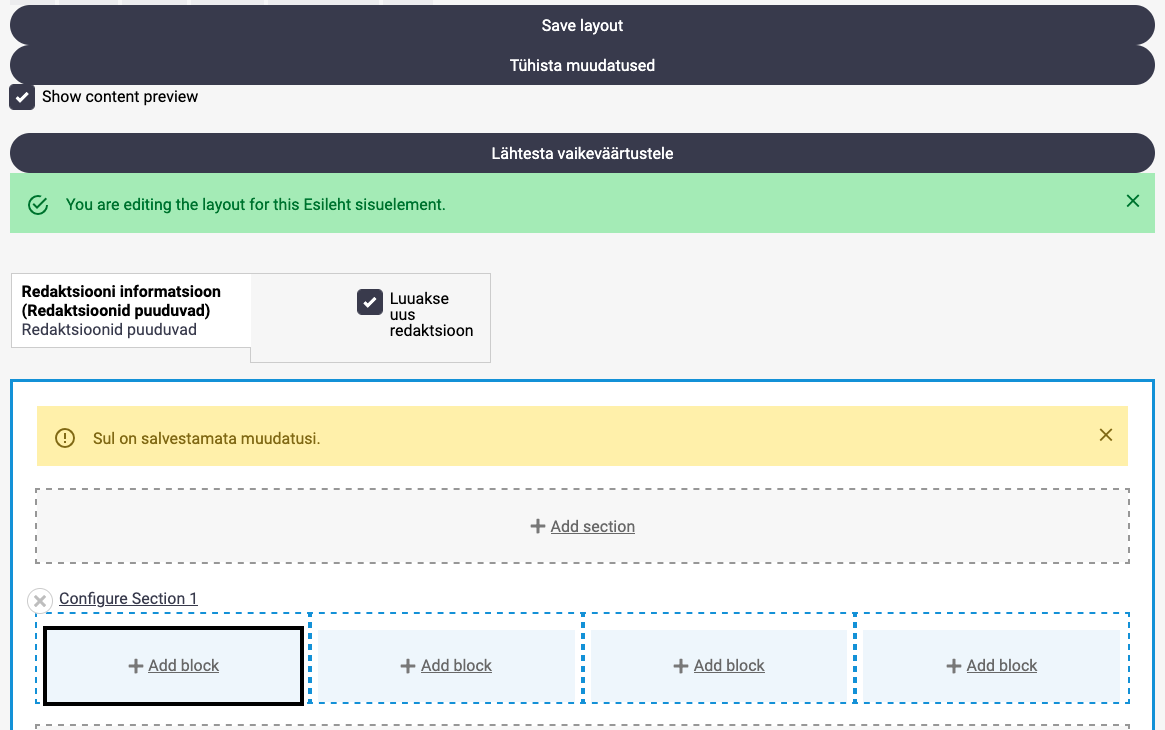Viewport: 1165px width, 730px height.
Task: Click the warning exclamation icon in yellow banner
Action: (x=65, y=438)
